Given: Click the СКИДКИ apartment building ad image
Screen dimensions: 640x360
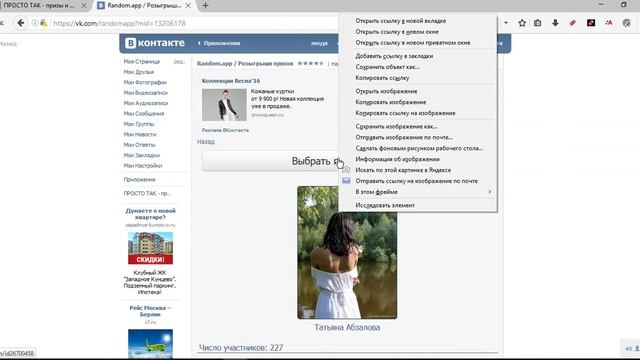Looking at the screenshot, I should point(150,248).
